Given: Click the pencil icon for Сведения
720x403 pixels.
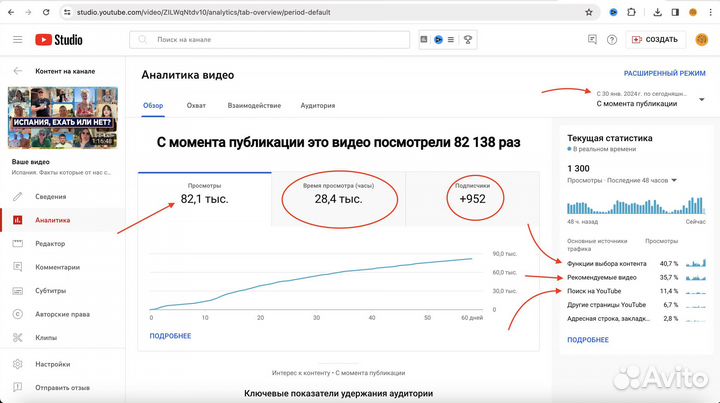Looking at the screenshot, I should (17, 196).
